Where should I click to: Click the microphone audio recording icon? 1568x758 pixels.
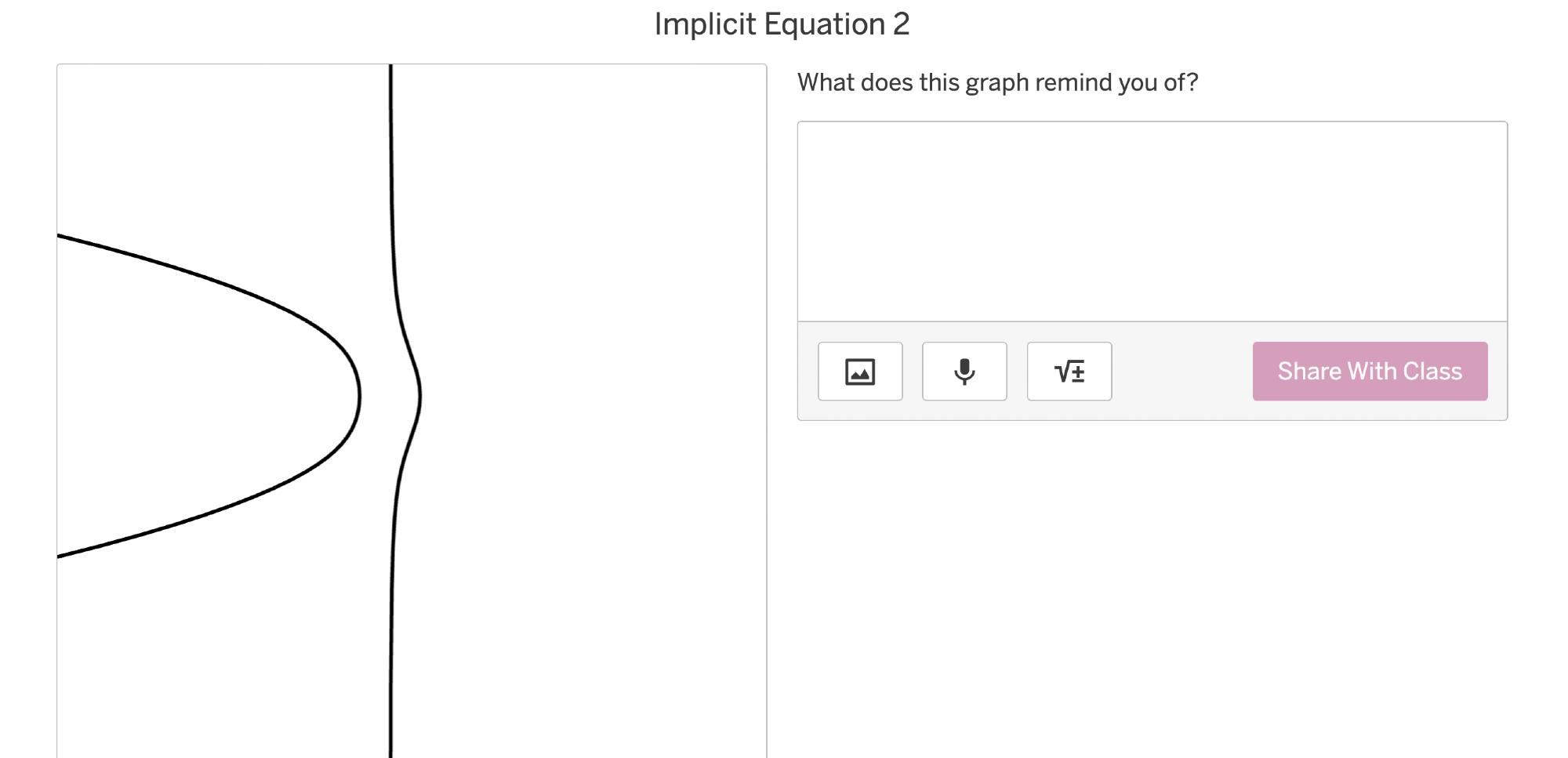tap(964, 372)
